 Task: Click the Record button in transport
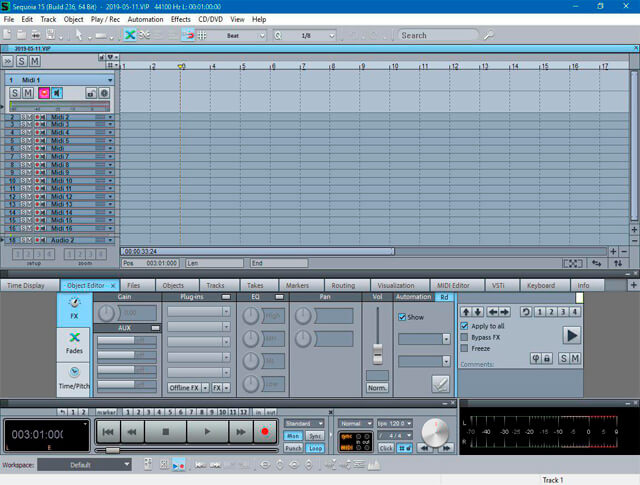coord(265,432)
